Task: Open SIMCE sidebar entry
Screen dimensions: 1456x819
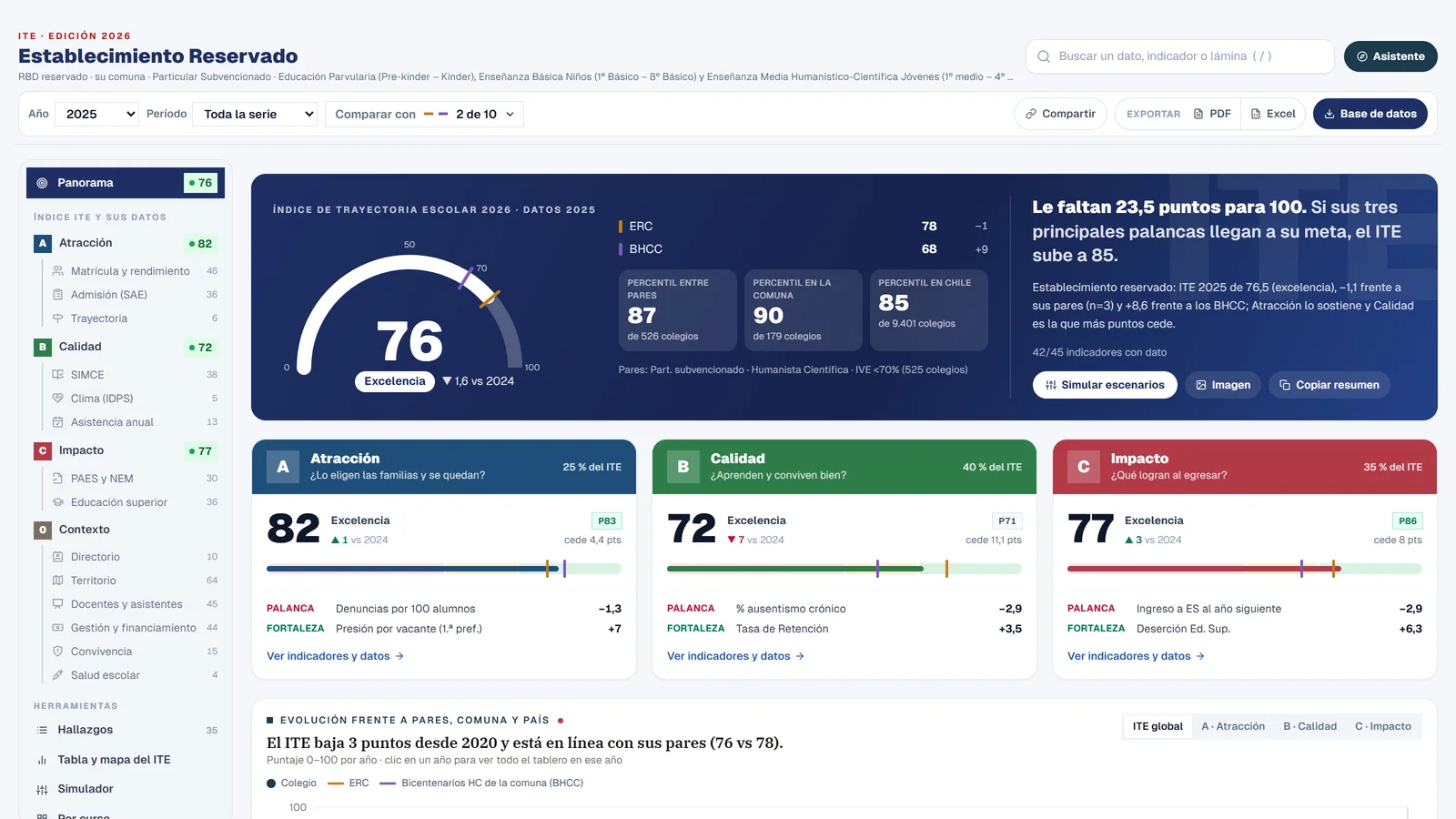Action: pos(134,375)
